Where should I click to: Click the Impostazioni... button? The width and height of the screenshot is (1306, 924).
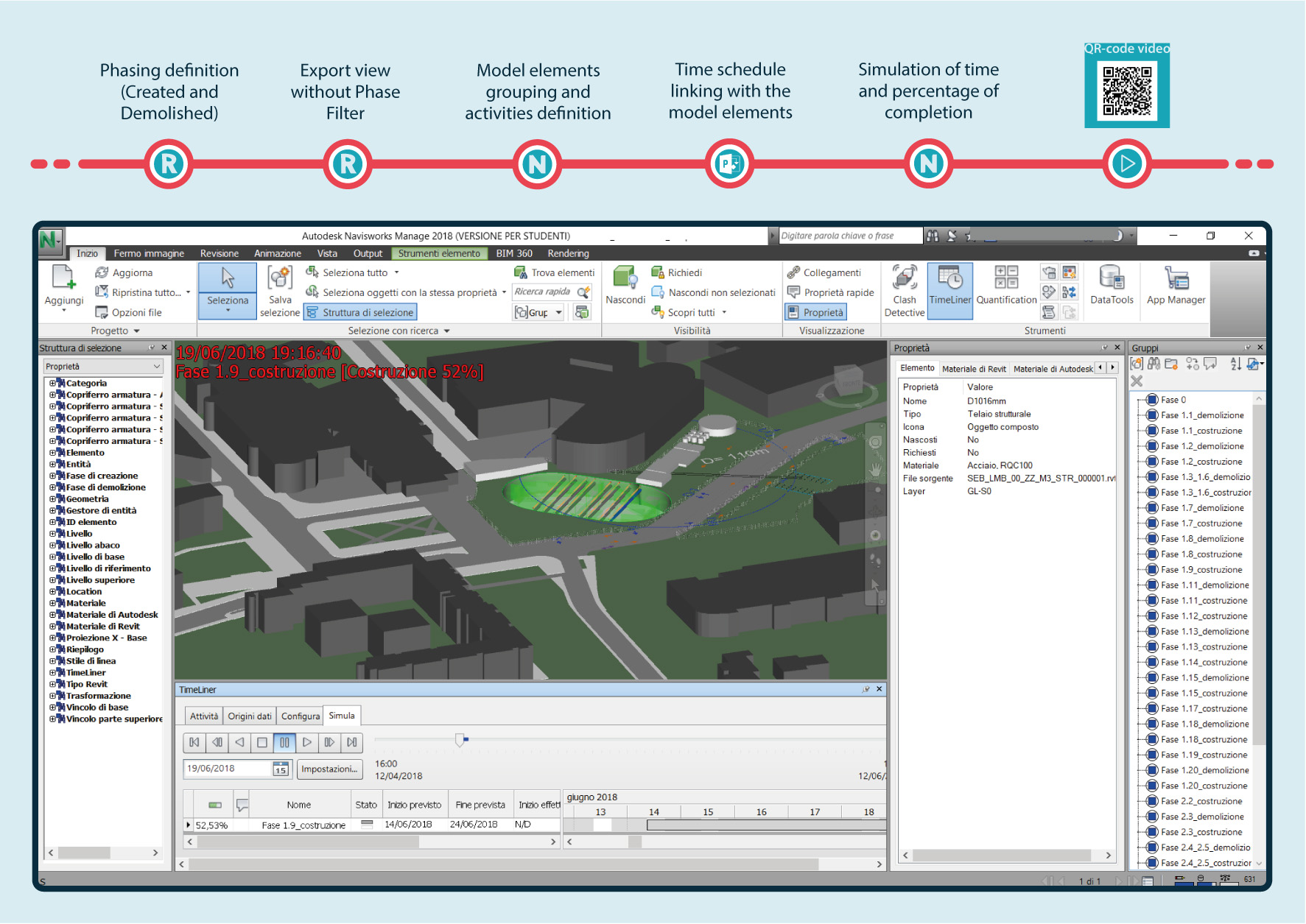click(x=329, y=769)
